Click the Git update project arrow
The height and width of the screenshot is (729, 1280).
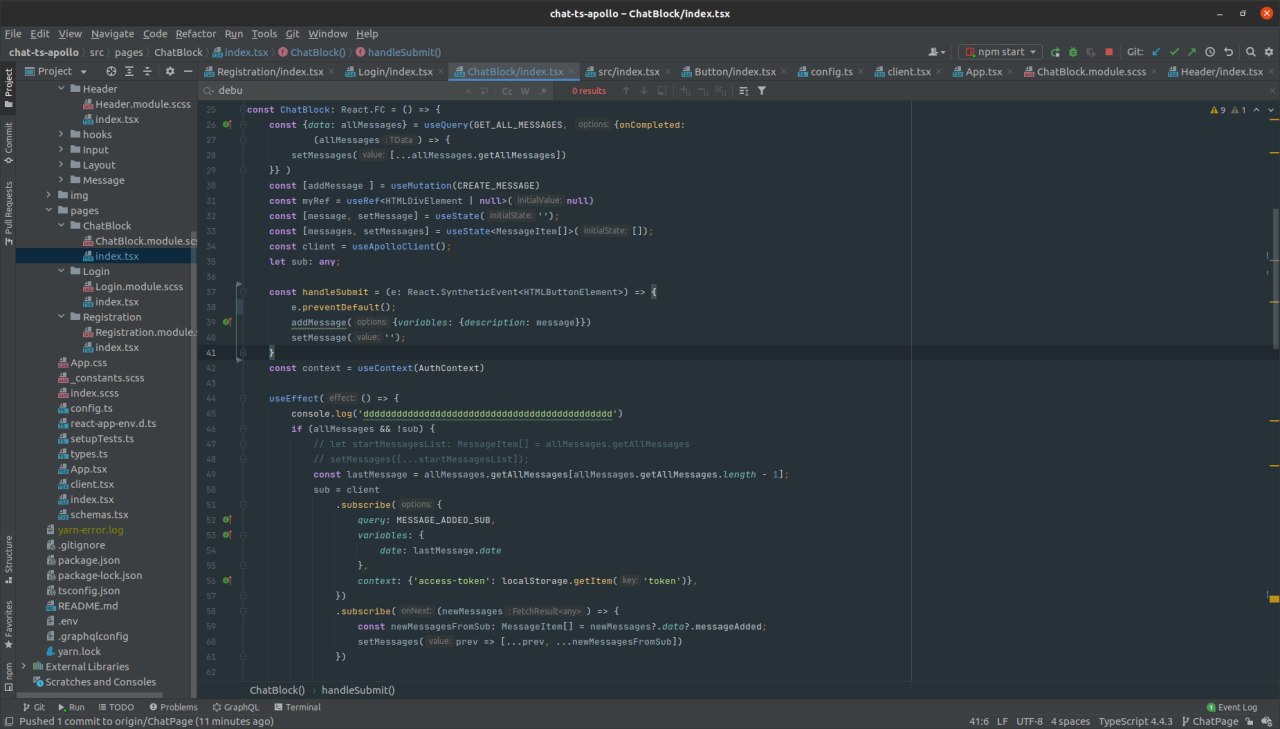(1157, 52)
